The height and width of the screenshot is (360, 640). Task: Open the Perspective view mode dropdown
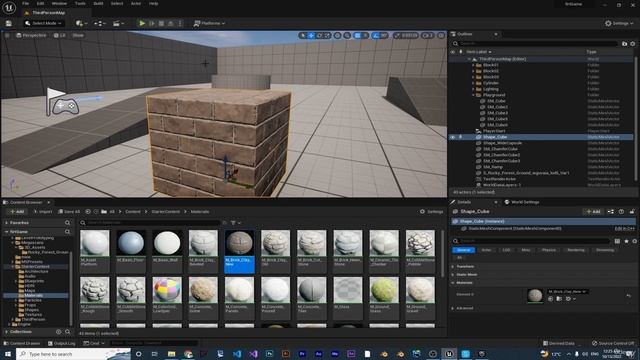(x=31, y=36)
